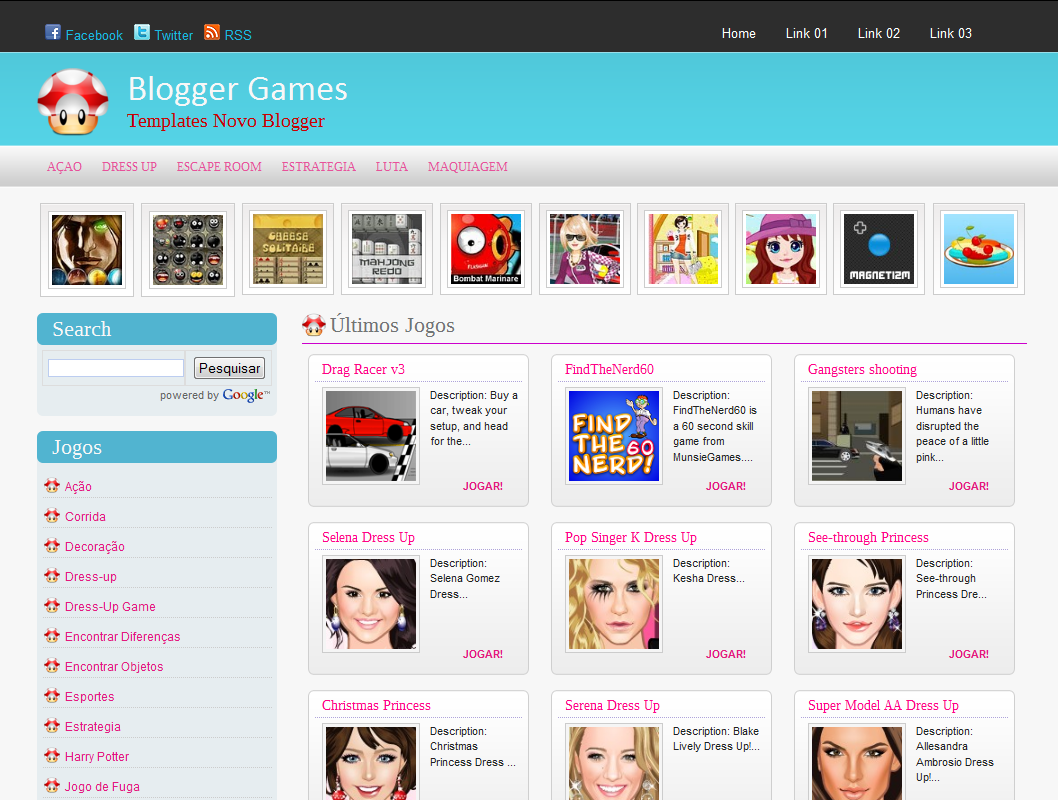Open the DRESS UP category menu item
Image resolution: width=1058 pixels, height=800 pixels.
point(129,167)
